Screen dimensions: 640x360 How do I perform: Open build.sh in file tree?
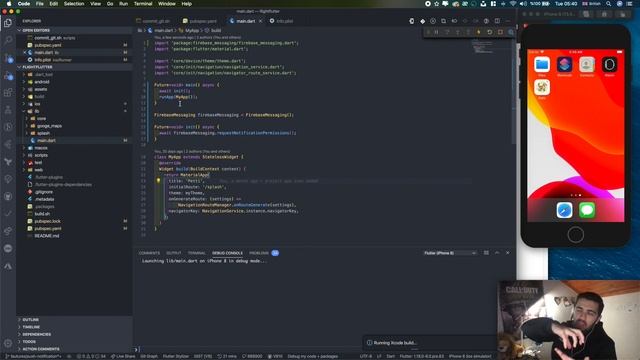(x=42, y=214)
